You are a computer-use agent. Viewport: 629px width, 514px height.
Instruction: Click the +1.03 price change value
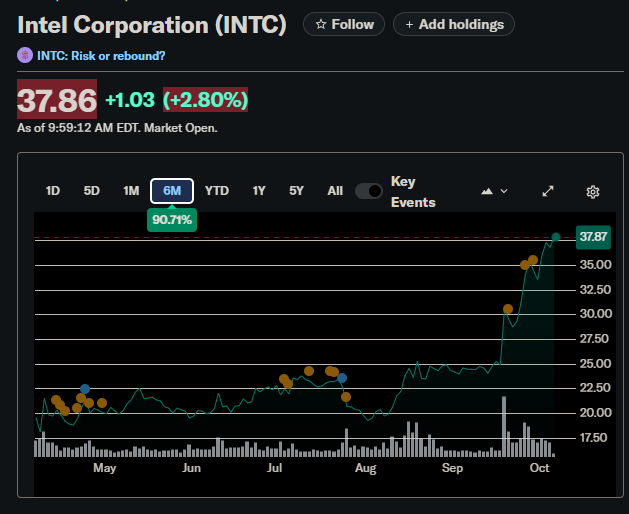coord(130,100)
